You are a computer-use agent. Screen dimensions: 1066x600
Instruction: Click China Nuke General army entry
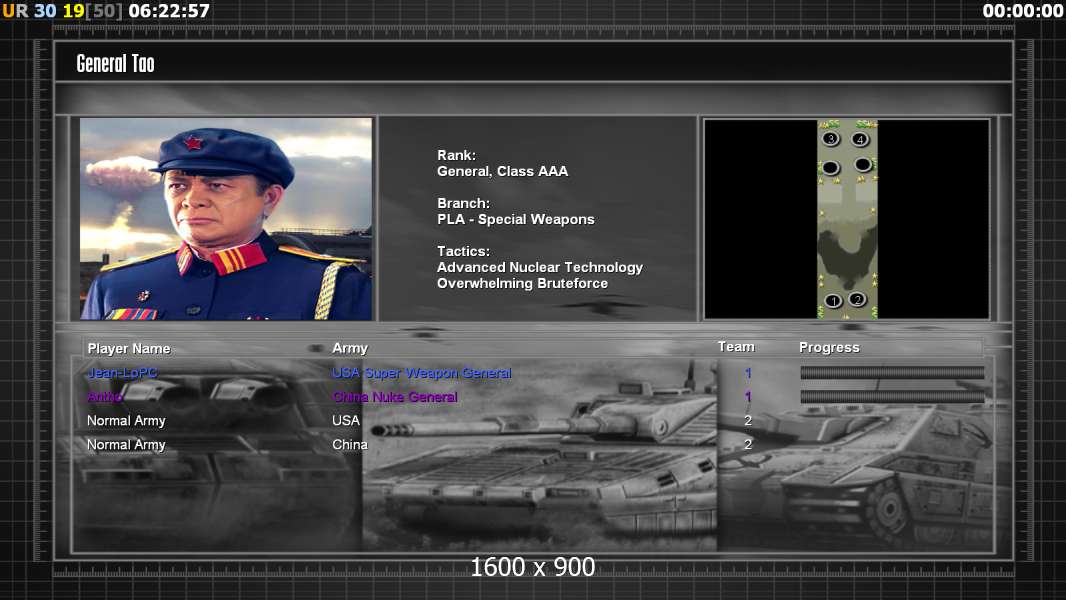pyautogui.click(x=395, y=396)
